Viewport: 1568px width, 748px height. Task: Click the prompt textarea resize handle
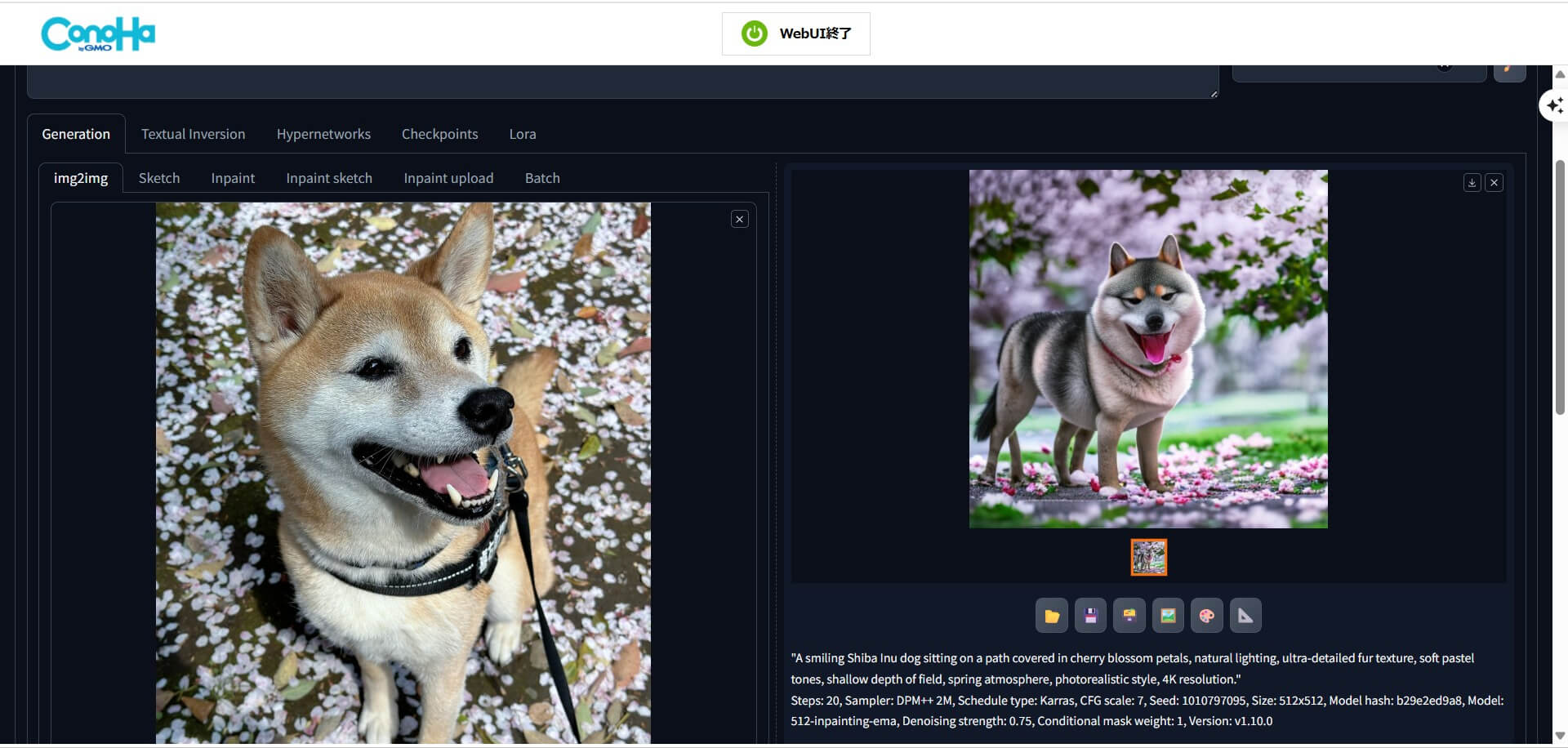click(1214, 94)
